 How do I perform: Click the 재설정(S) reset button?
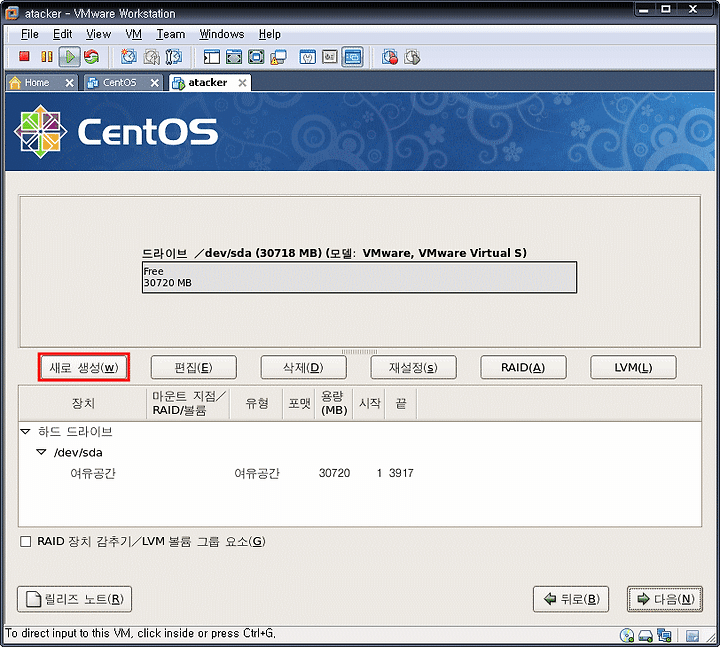(x=413, y=367)
